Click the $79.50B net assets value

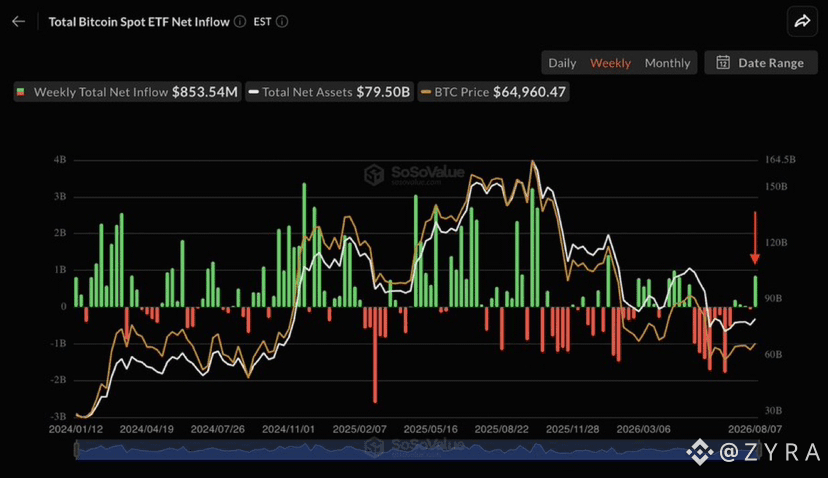click(x=383, y=92)
